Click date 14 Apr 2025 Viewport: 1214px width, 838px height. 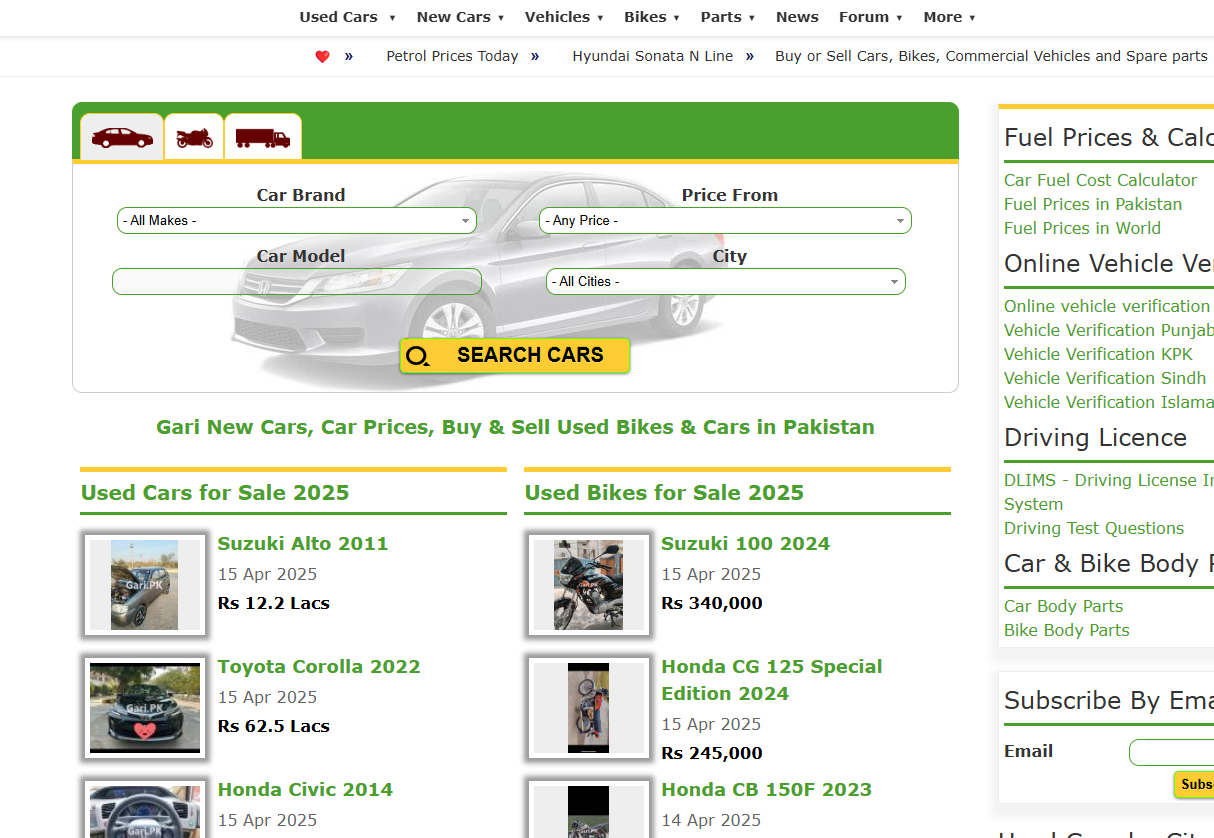pyautogui.click(x=711, y=820)
